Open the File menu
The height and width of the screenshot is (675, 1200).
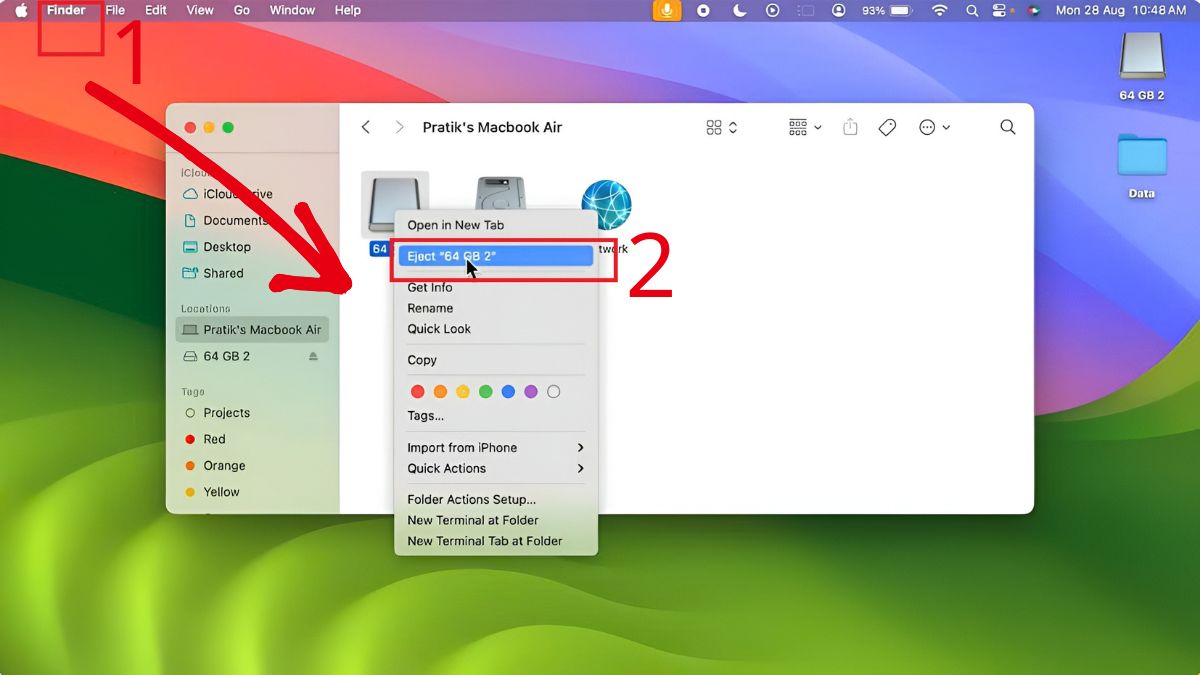(115, 10)
